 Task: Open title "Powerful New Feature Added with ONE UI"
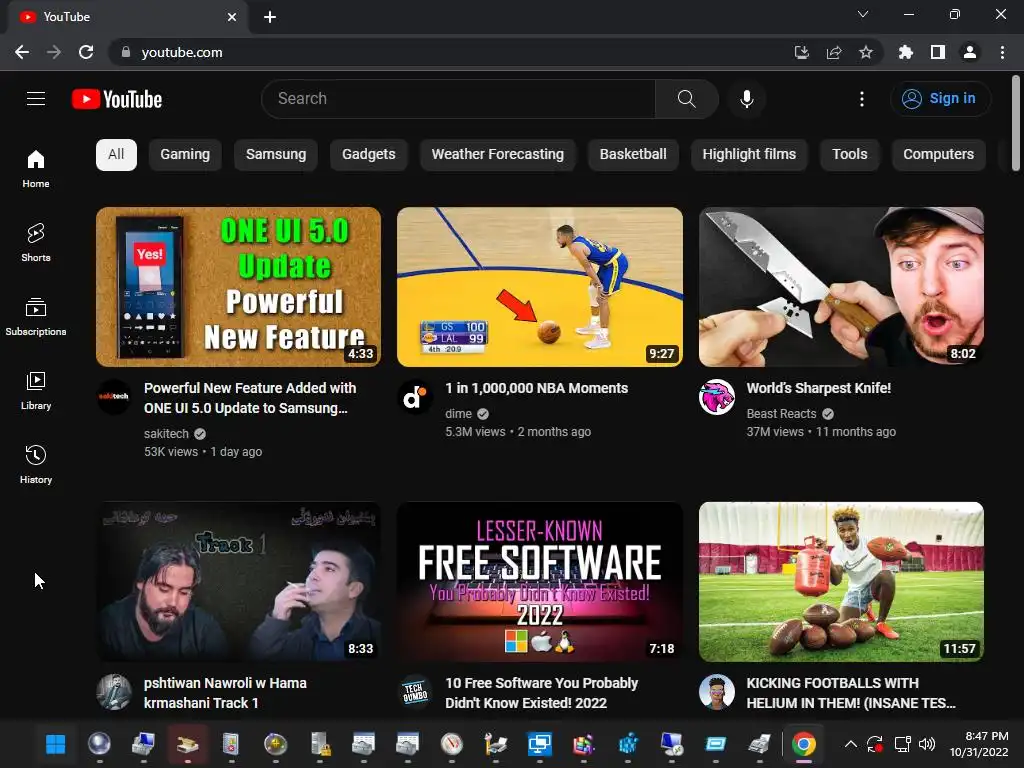click(250, 398)
